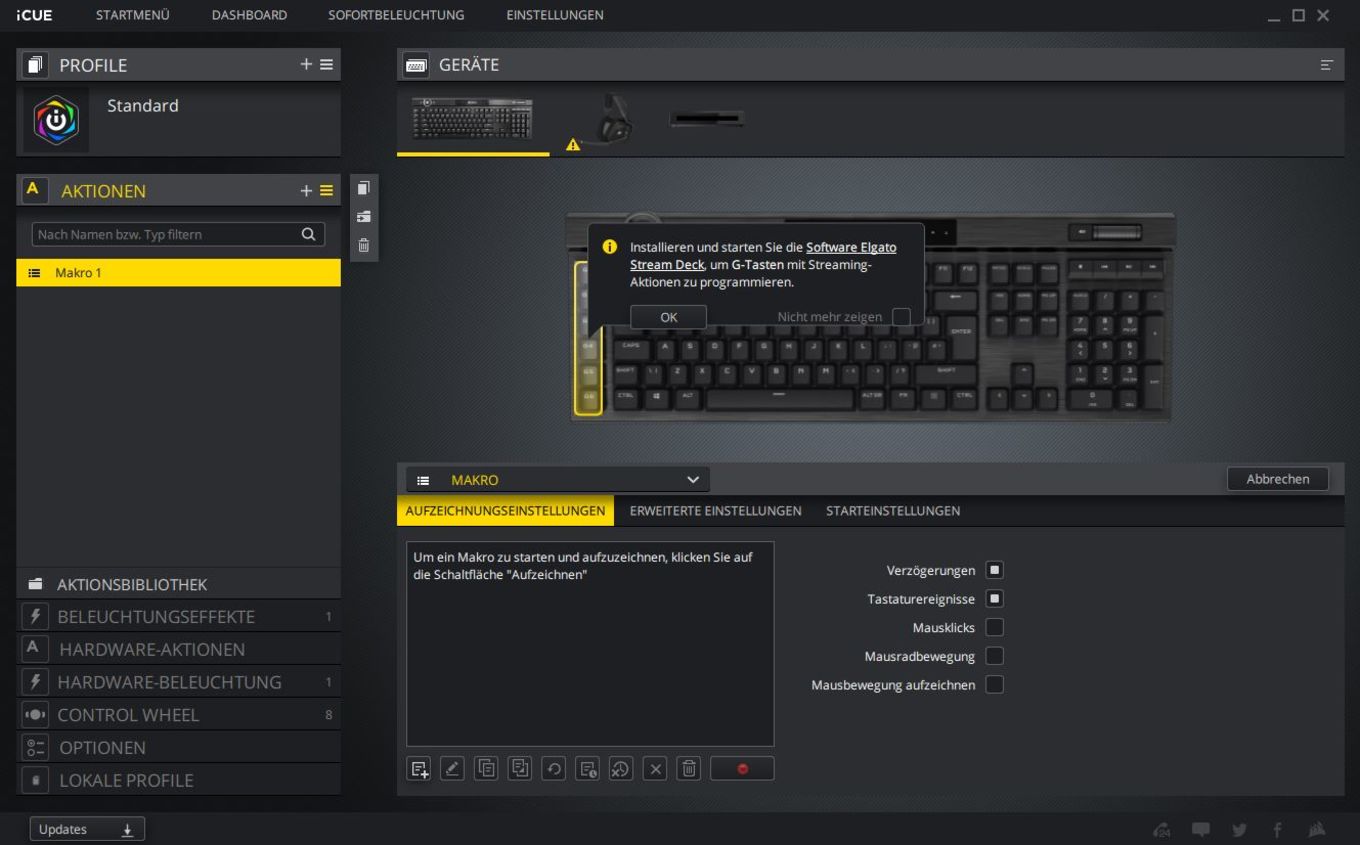Click the copy events icon in macro toolbar
This screenshot has width=1360, height=845.
point(486,769)
